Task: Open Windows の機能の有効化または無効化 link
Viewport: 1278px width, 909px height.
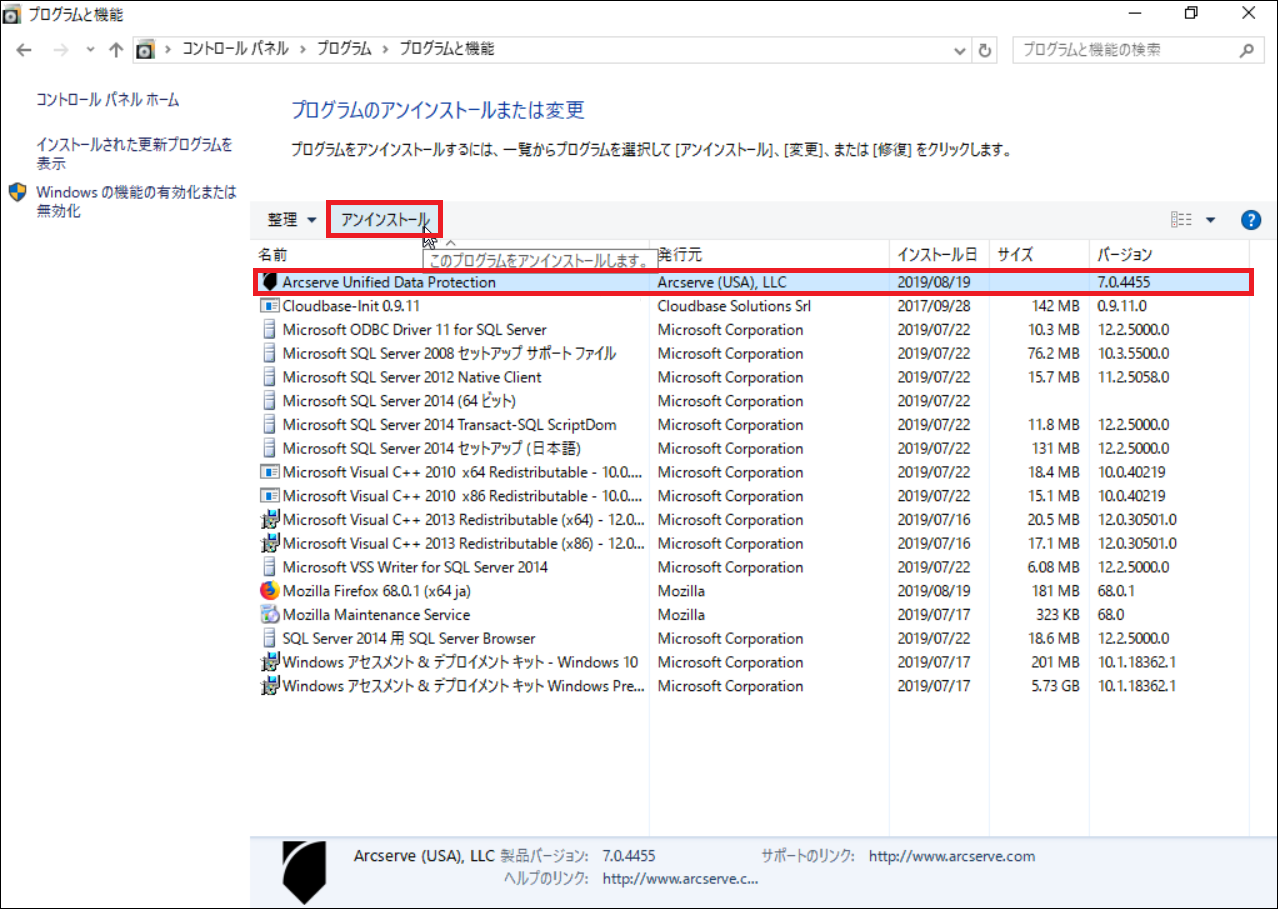Action: pyautogui.click(x=136, y=202)
